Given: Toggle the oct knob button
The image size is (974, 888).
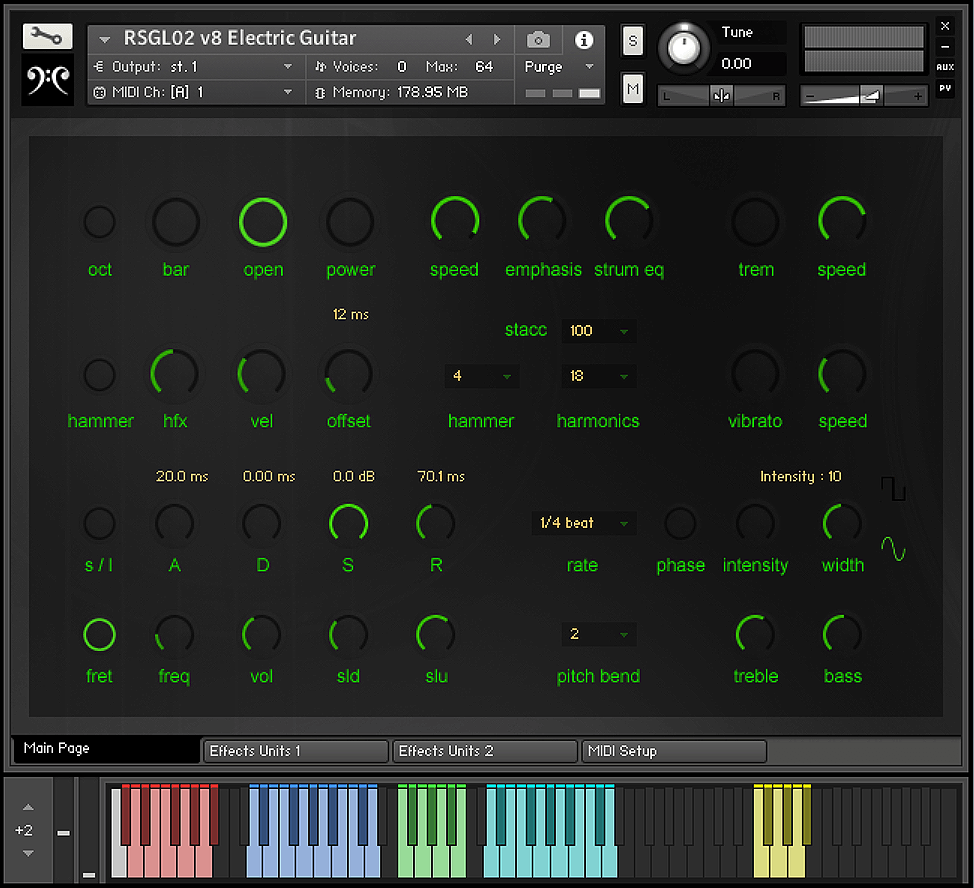Looking at the screenshot, I should coord(99,222).
